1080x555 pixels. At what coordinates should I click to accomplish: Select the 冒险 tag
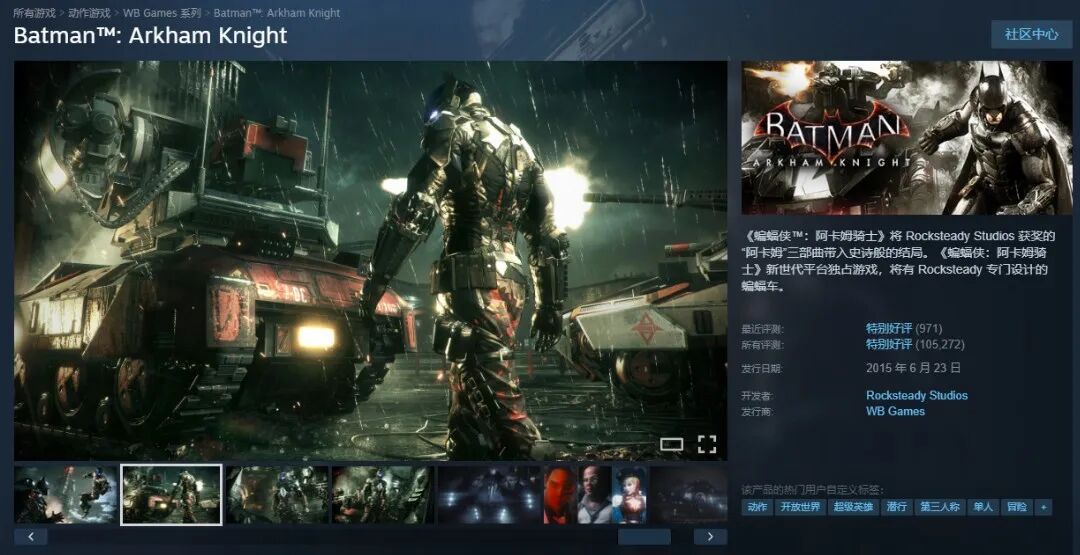click(1017, 507)
